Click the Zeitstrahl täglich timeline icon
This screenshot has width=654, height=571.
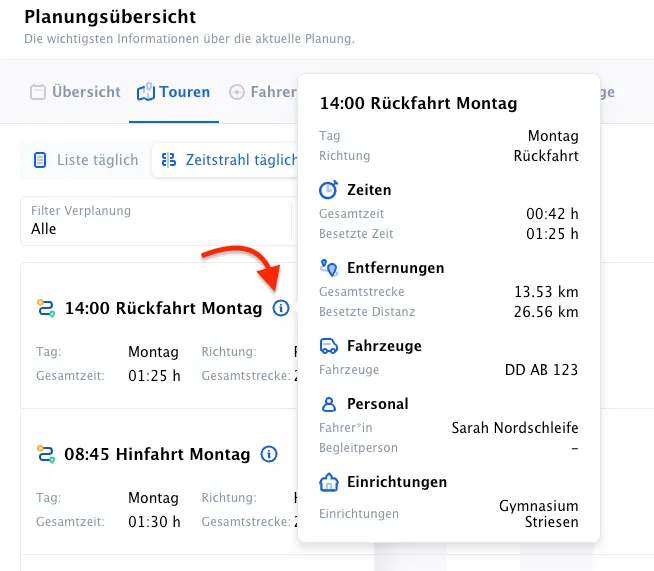pos(169,160)
